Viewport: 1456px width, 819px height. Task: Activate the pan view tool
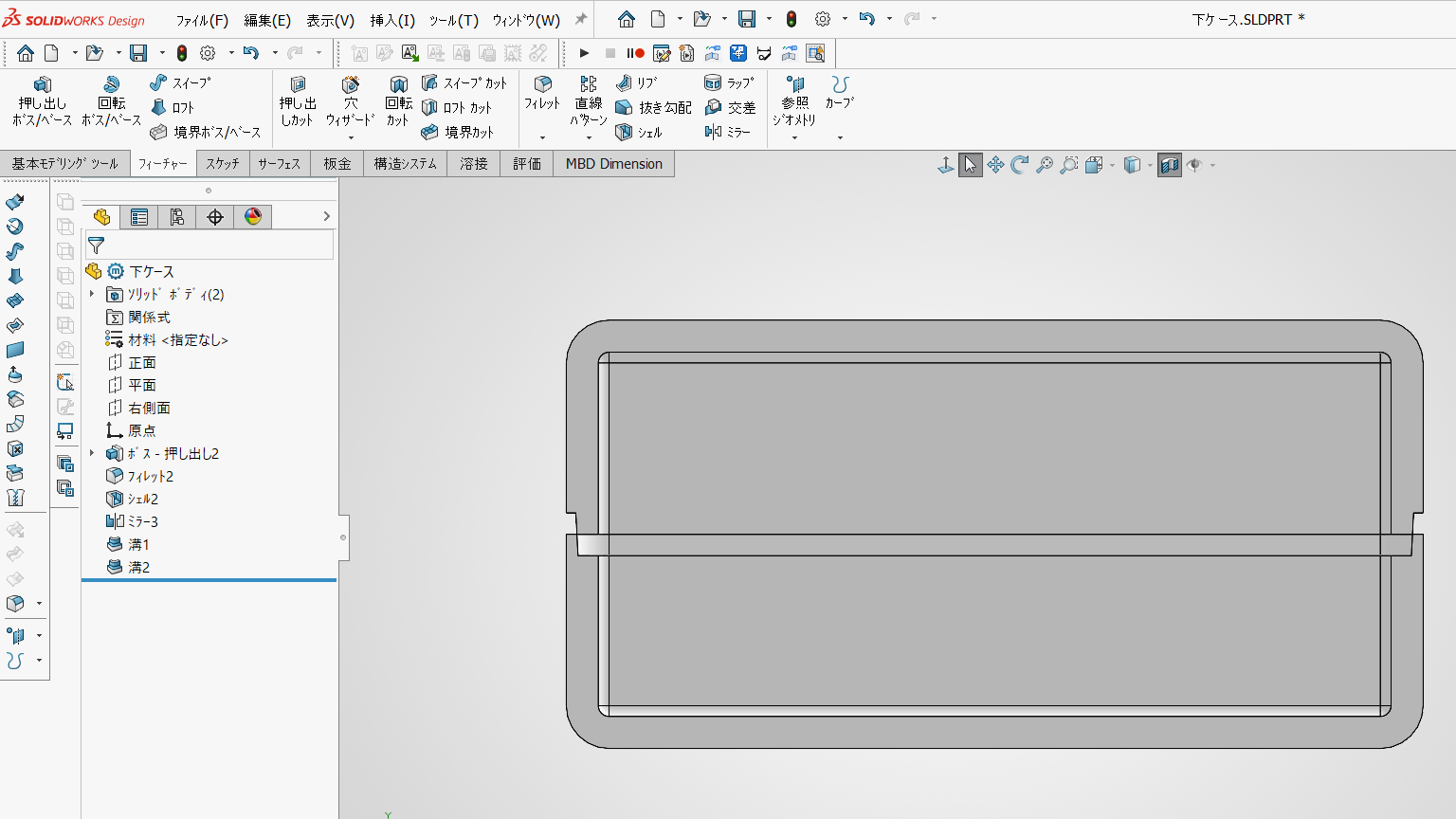(x=995, y=165)
